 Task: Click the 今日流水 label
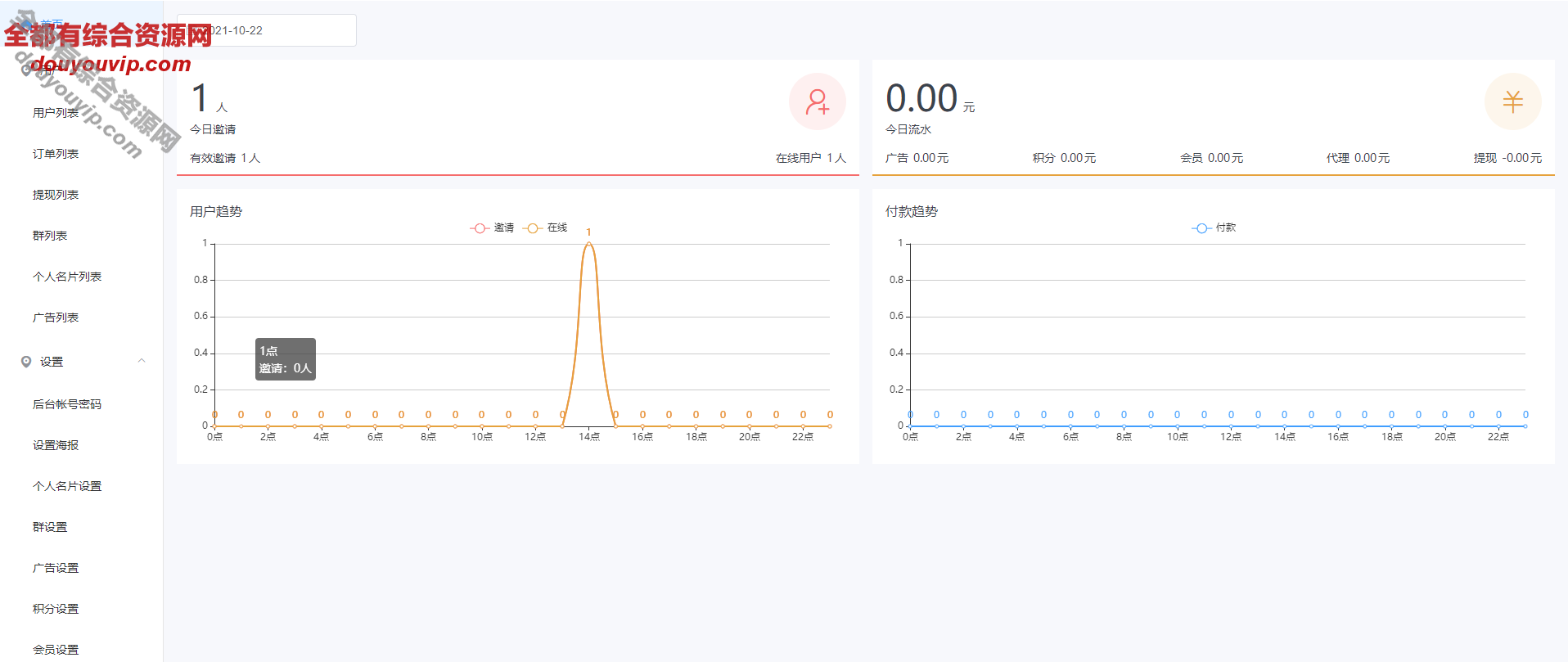coord(908,129)
